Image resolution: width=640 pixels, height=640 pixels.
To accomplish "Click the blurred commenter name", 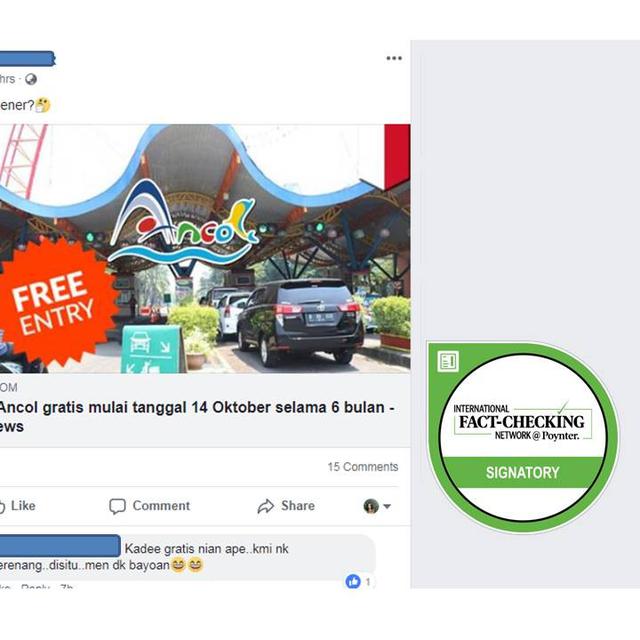I will coord(60,546).
